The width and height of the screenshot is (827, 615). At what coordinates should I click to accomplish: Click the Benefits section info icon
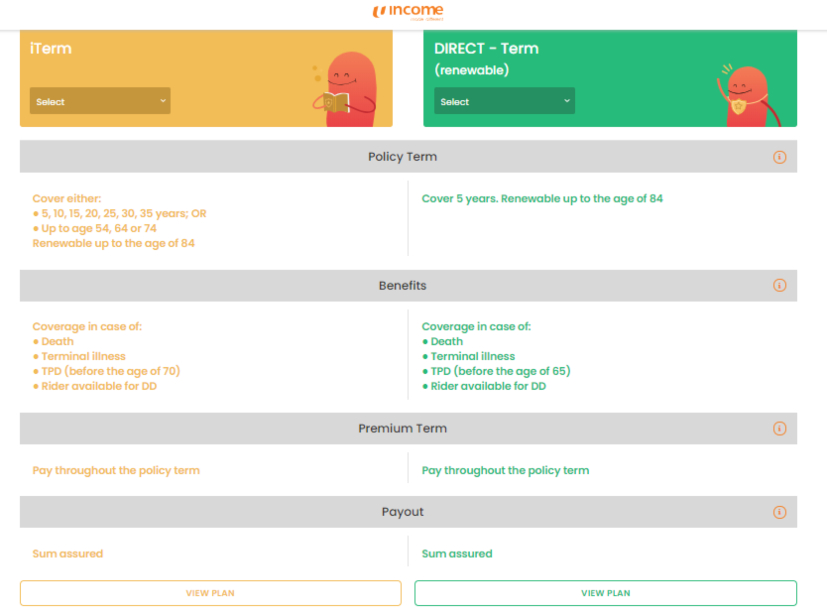click(x=779, y=285)
